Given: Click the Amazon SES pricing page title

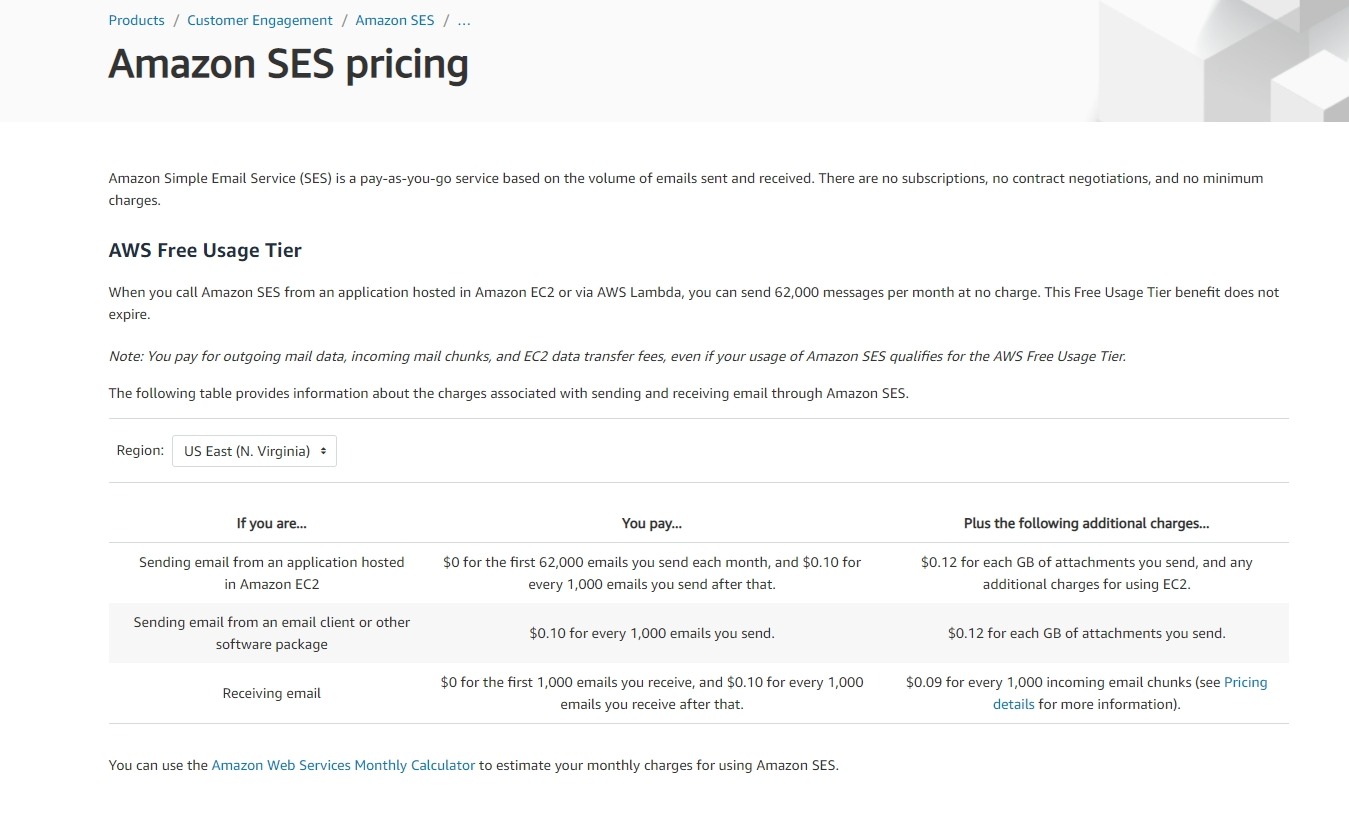Looking at the screenshot, I should (x=288, y=64).
